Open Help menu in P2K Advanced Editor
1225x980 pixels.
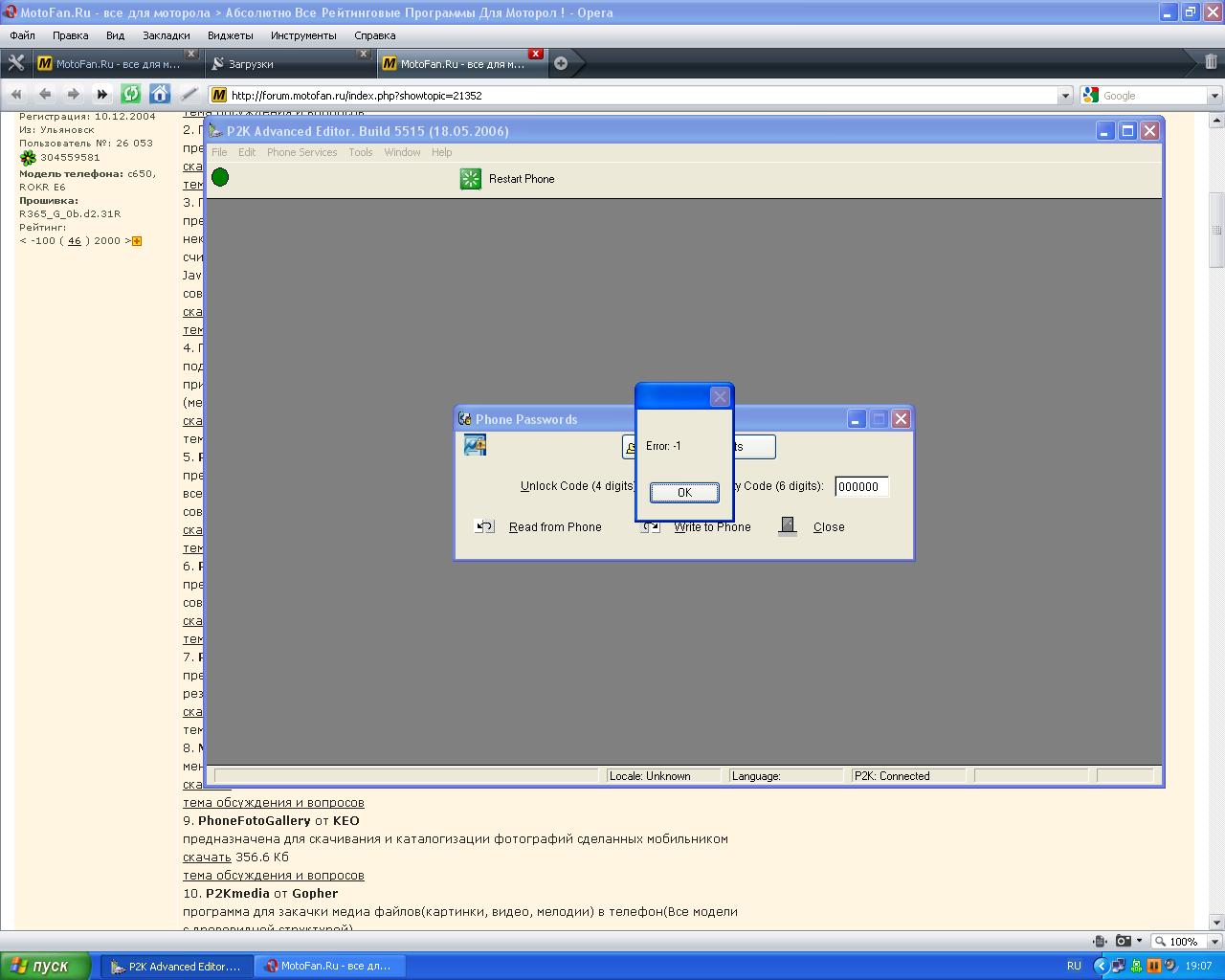click(x=441, y=152)
